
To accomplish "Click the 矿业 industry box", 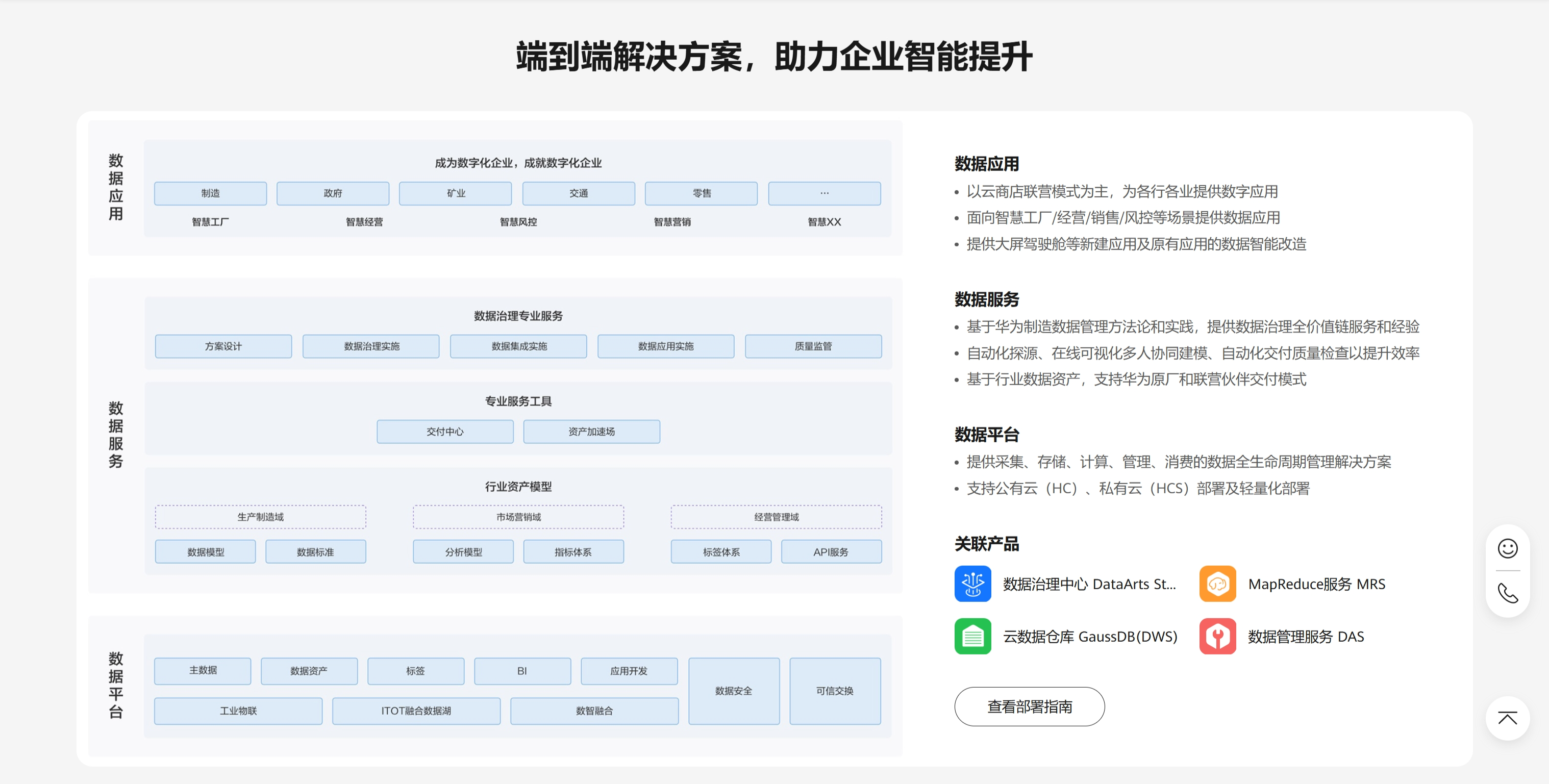I will pos(455,193).
